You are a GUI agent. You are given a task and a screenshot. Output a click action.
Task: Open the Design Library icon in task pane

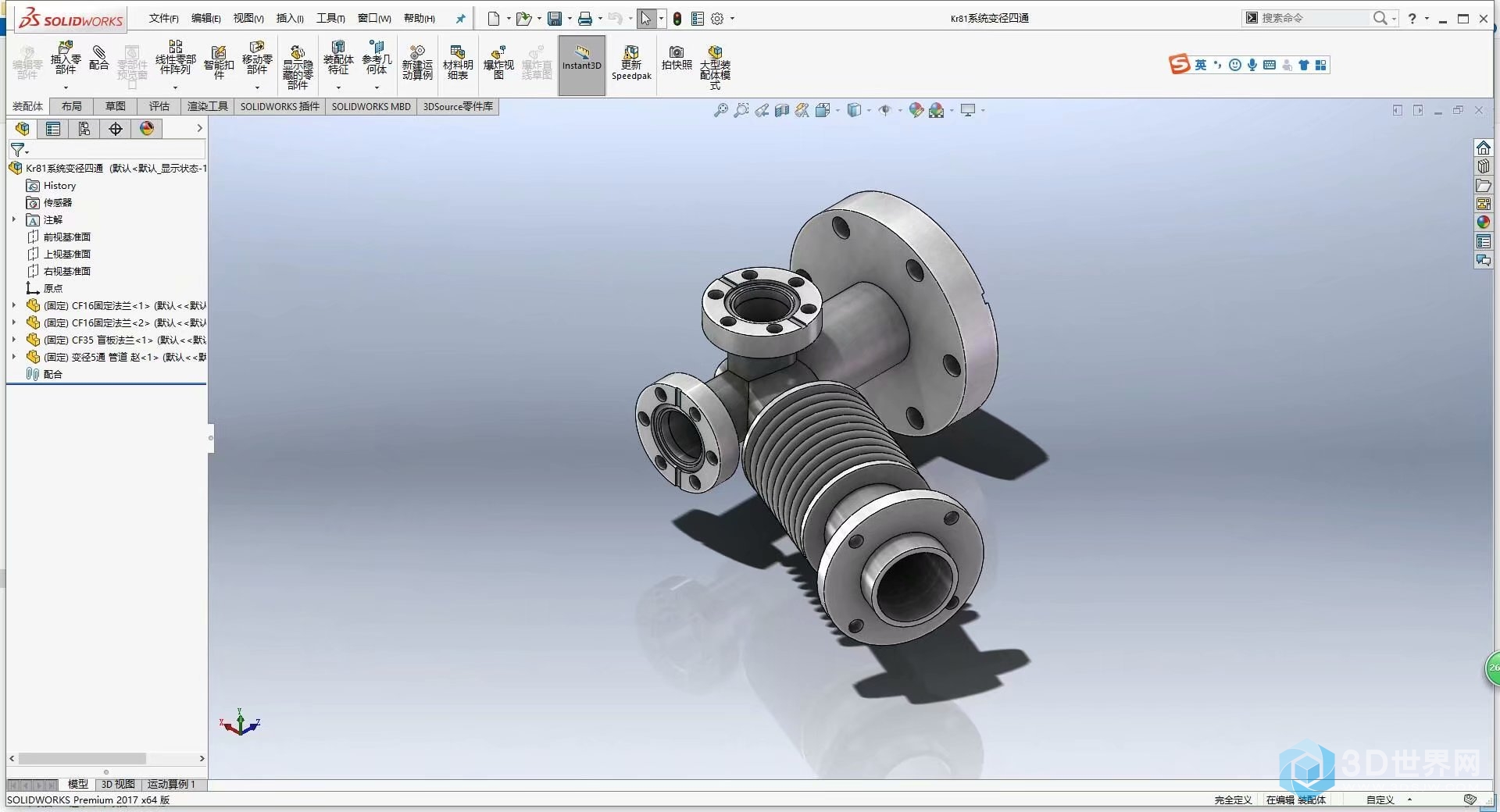pyautogui.click(x=1483, y=166)
